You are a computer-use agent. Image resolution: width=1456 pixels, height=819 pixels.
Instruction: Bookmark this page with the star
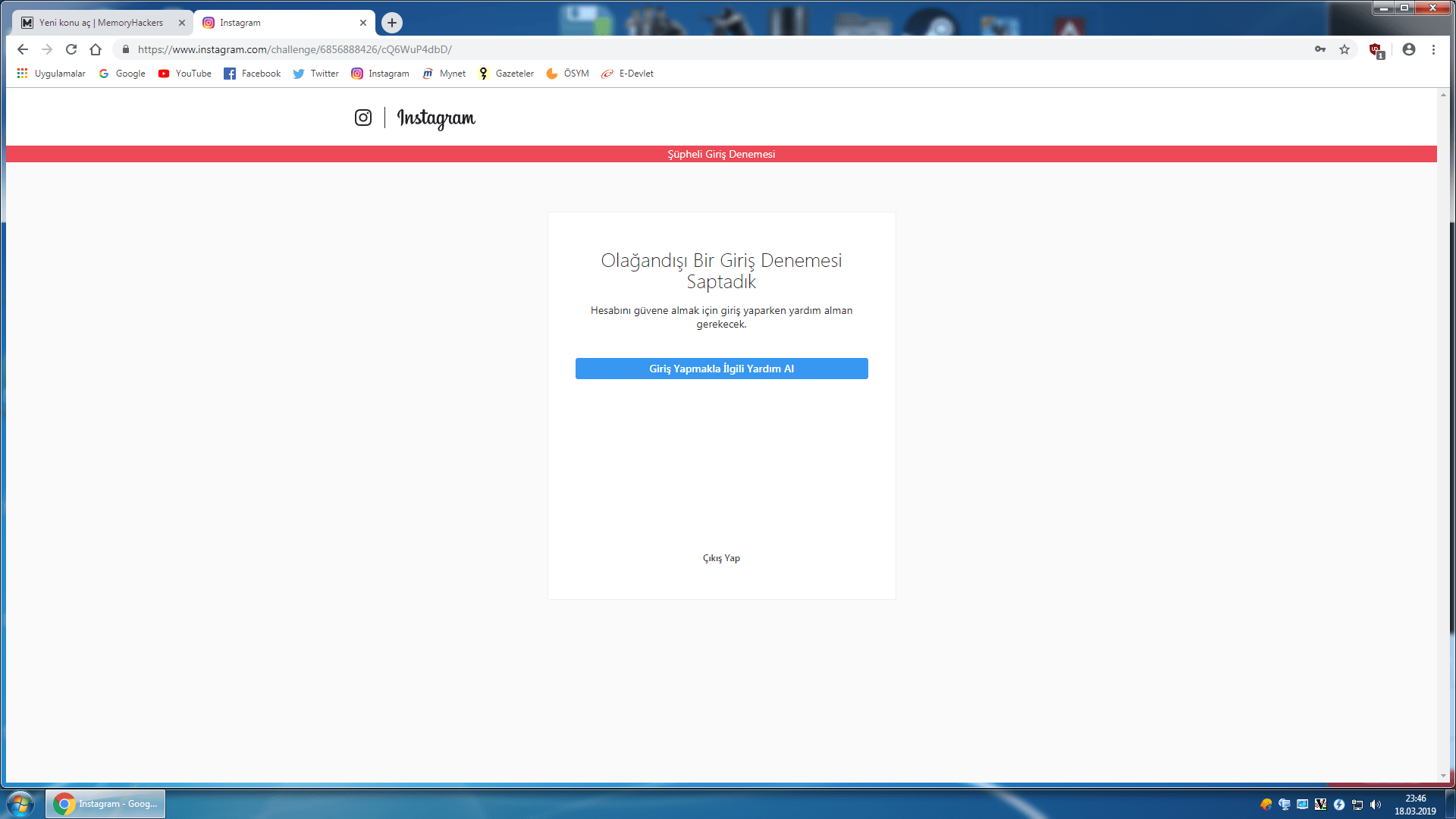pyautogui.click(x=1345, y=49)
